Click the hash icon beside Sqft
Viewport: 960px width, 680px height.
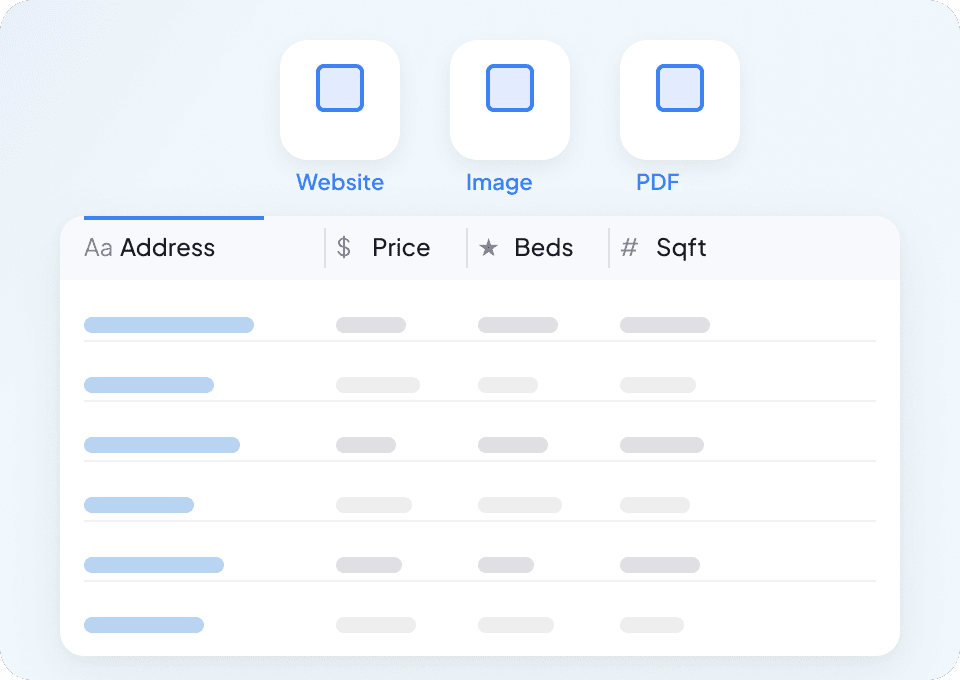[x=629, y=248]
